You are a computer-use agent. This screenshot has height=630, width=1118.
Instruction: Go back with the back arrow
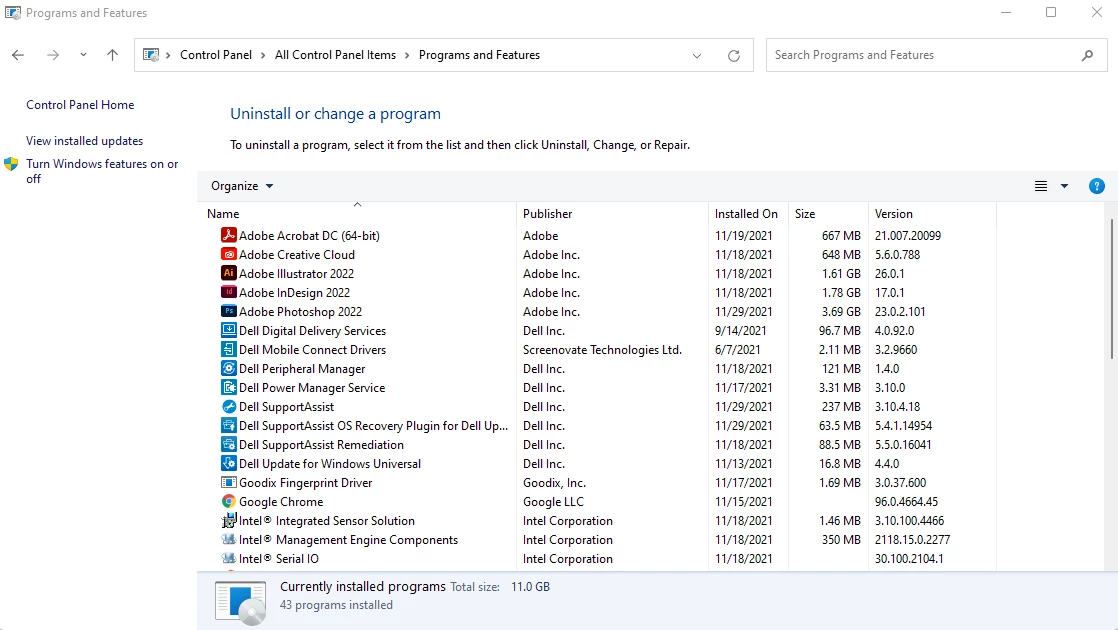18,55
